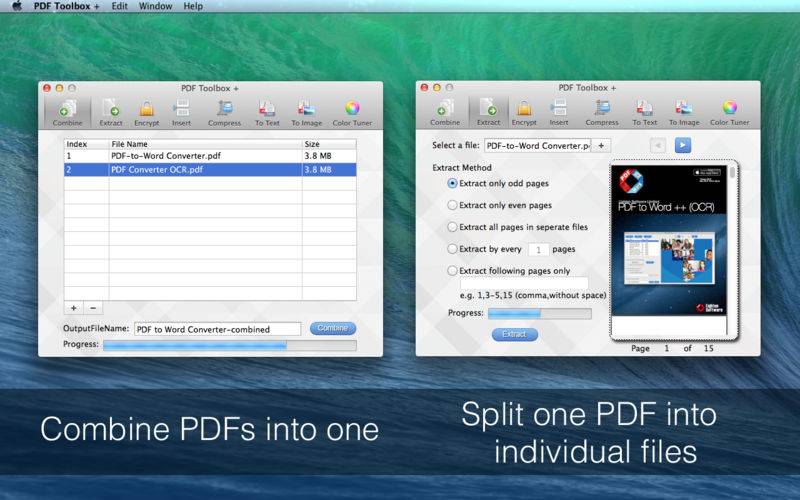Click plus button beside Select a file field

(601, 145)
